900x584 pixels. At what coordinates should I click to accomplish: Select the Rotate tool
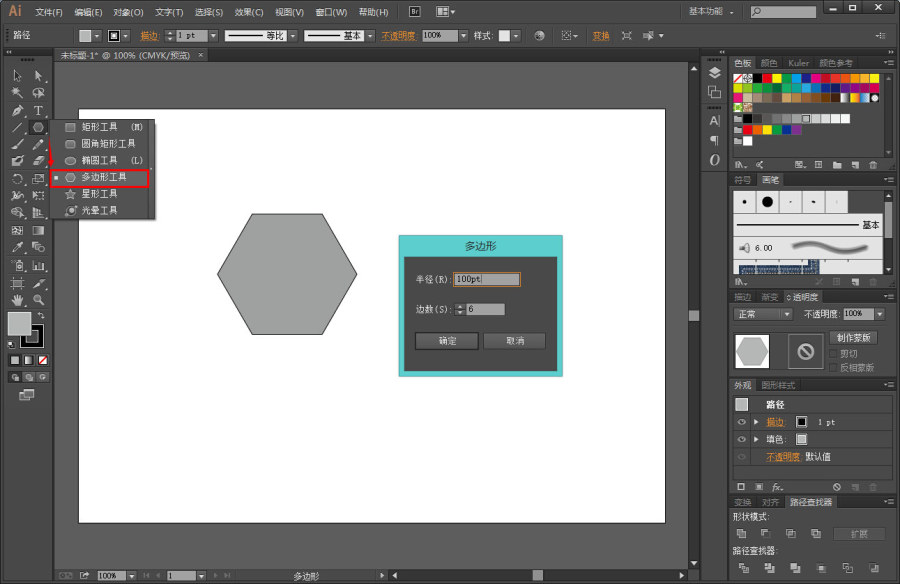[x=17, y=179]
